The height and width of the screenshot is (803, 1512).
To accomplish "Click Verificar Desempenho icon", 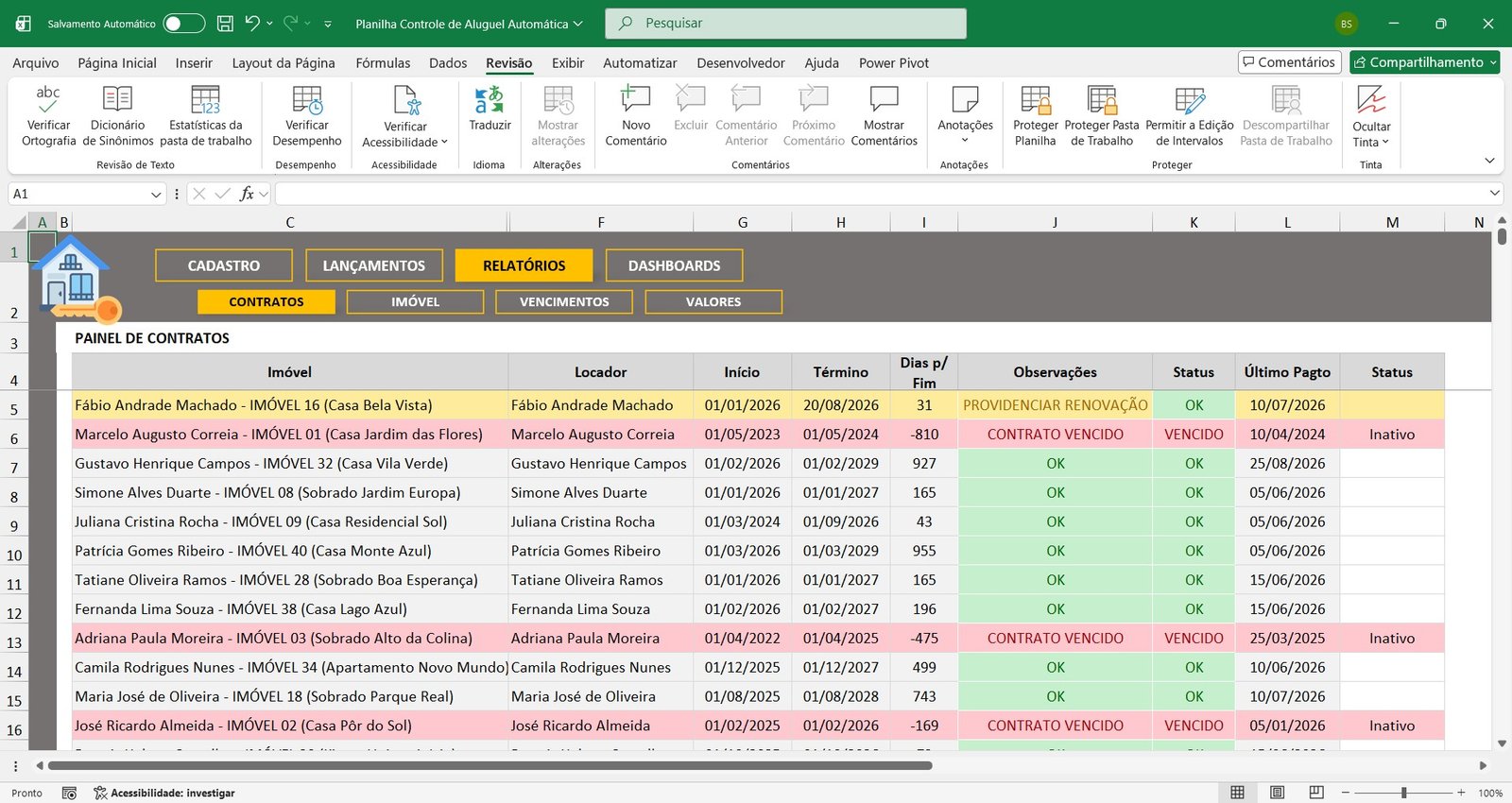I will coord(307,99).
